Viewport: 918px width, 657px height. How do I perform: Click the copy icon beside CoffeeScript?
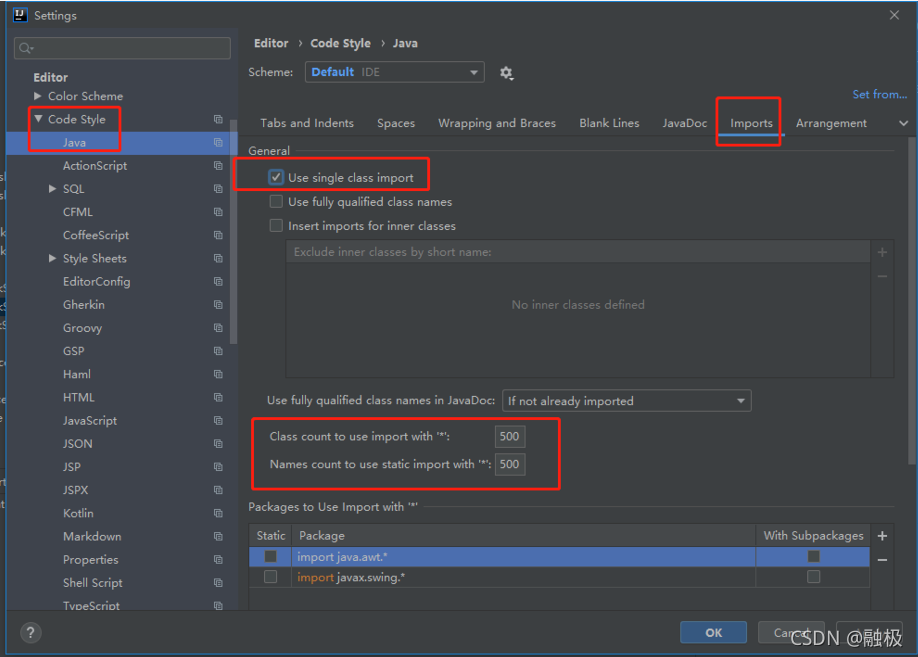click(x=218, y=235)
